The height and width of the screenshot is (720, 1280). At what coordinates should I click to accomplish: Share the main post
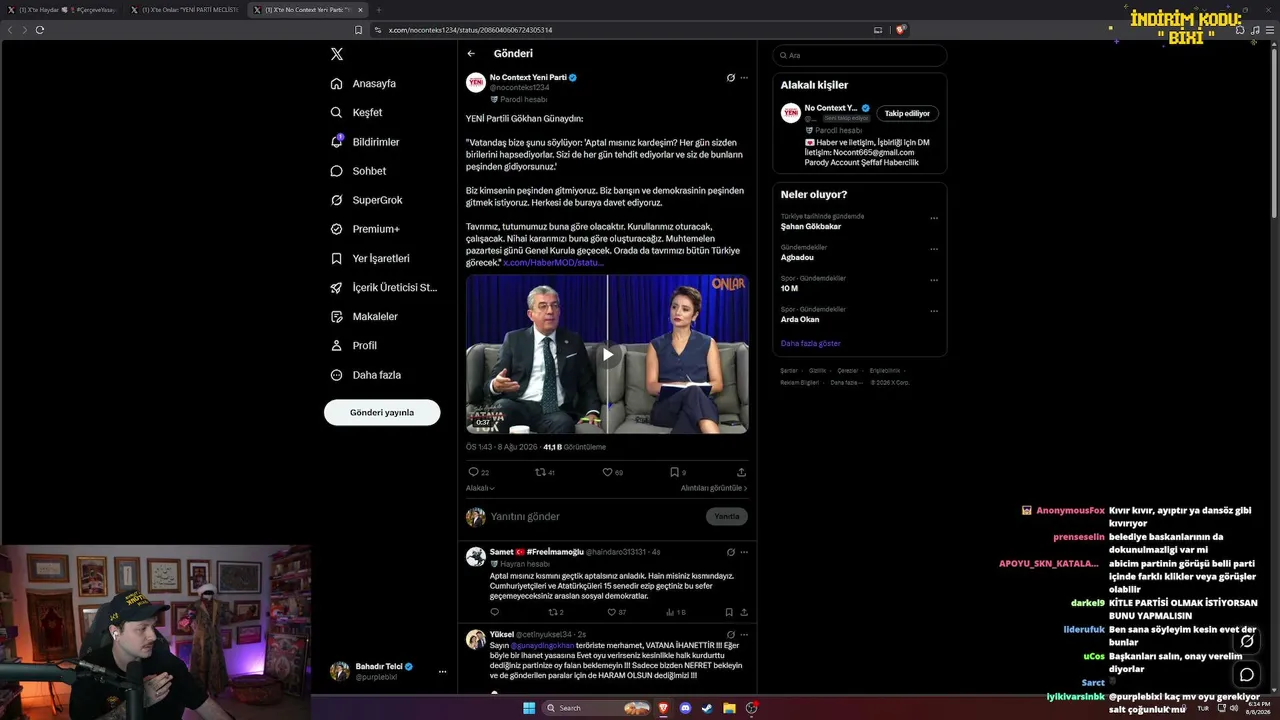(741, 472)
